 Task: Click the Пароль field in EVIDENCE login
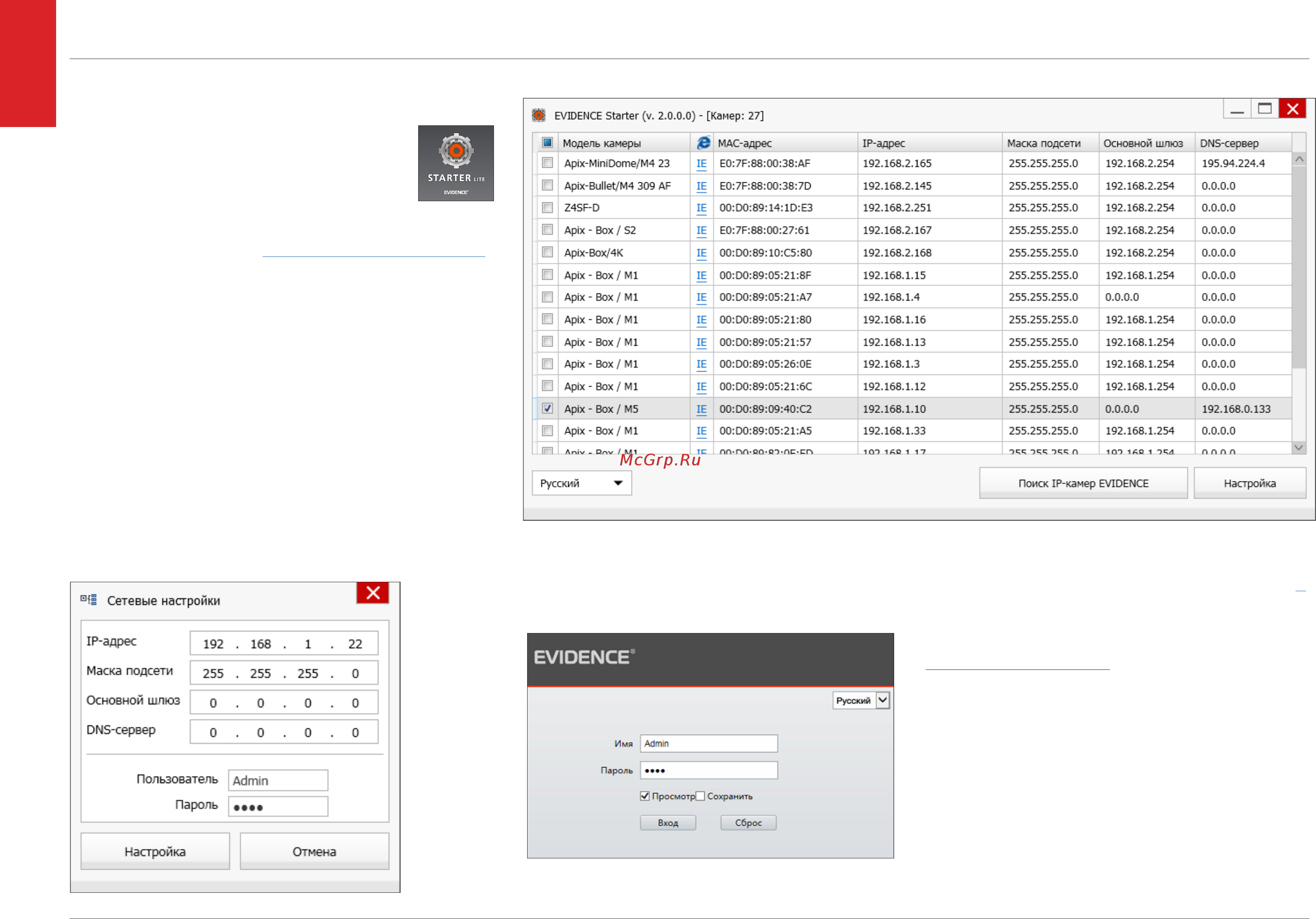point(709,770)
